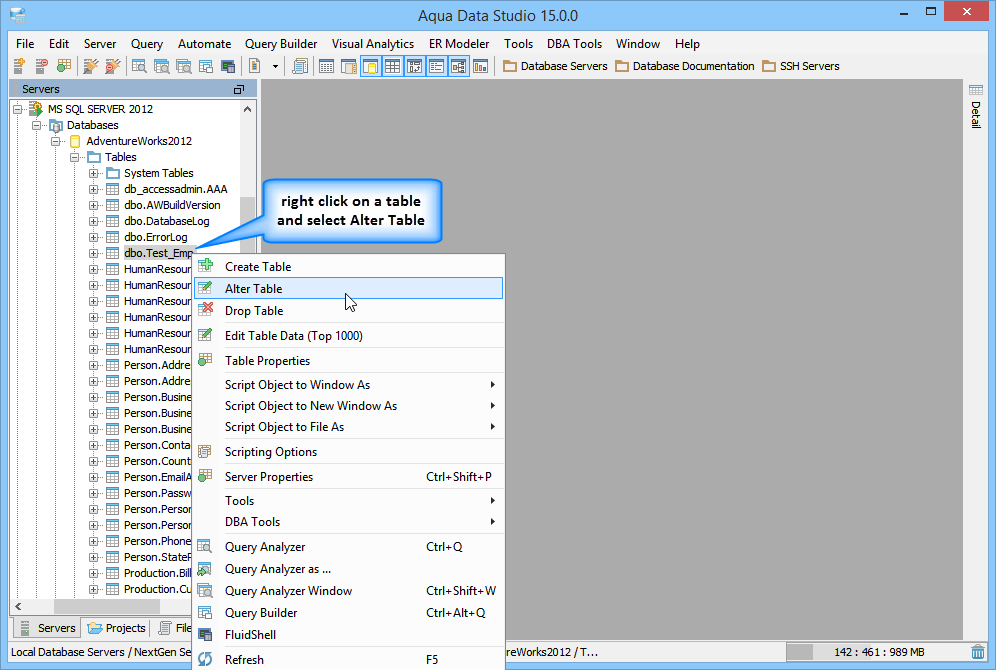
Task: Choose Query Analyzer Window in context menu
Action: coord(349,591)
